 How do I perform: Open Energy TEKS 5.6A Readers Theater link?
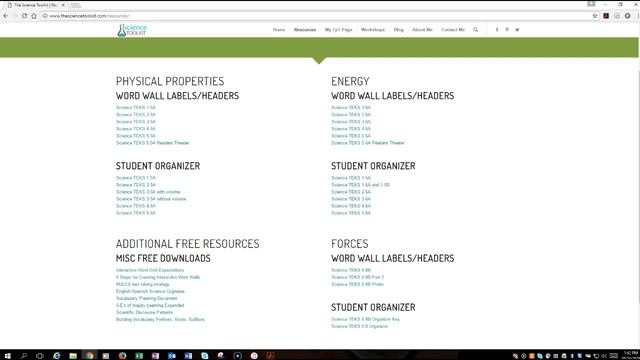368,143
